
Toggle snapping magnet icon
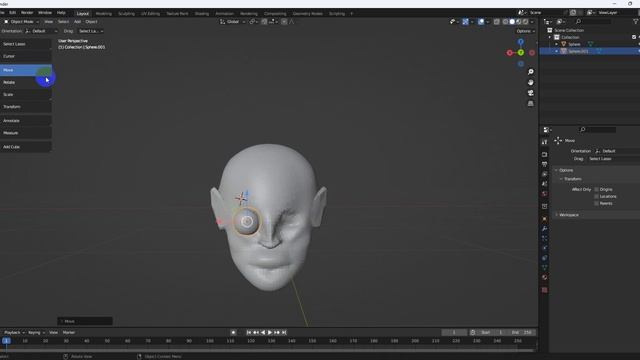coord(264,22)
